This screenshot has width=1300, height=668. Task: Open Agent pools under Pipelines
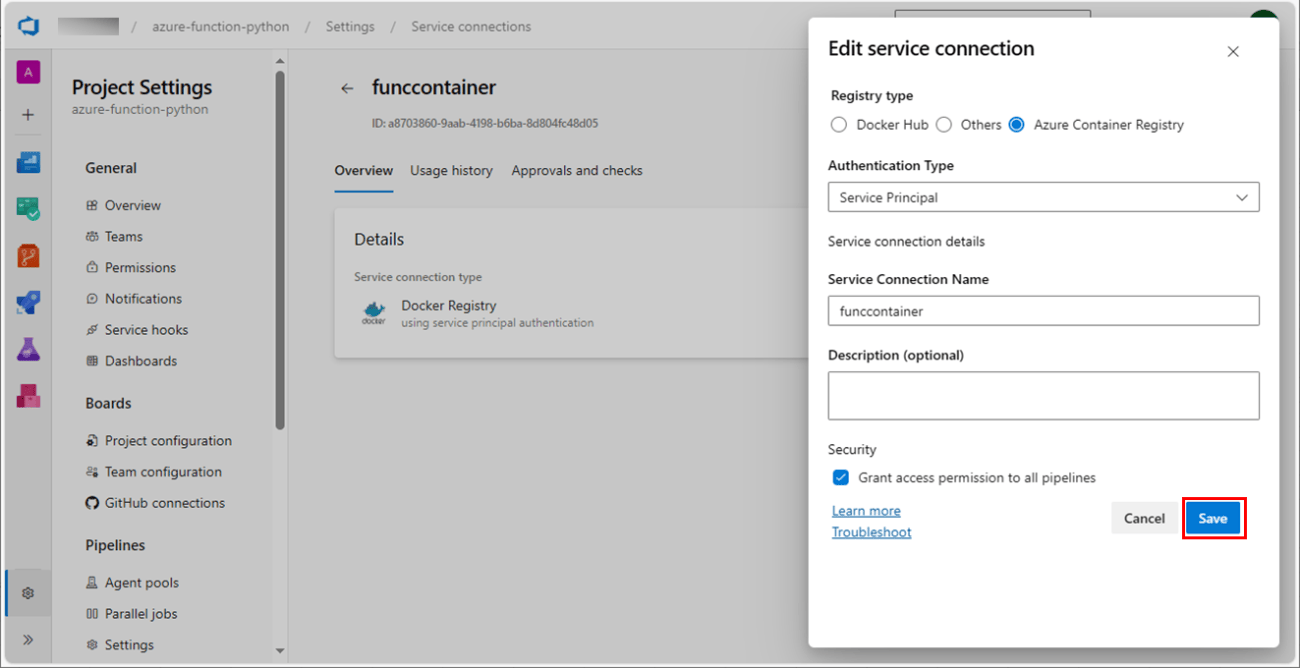[142, 582]
